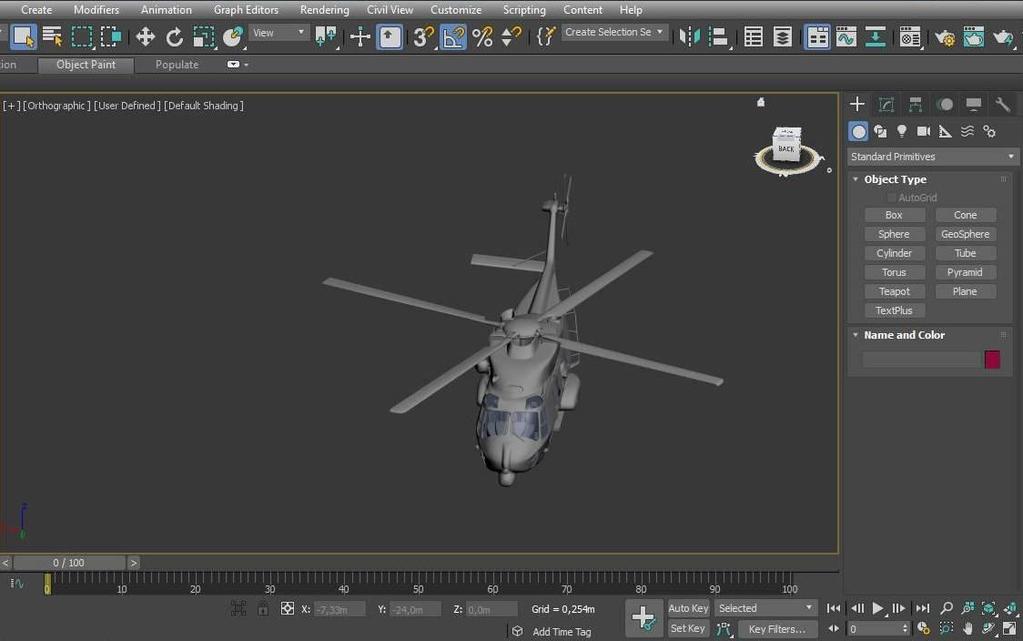Enable the AutoGrid checkbox
The height and width of the screenshot is (641, 1023).
point(891,197)
